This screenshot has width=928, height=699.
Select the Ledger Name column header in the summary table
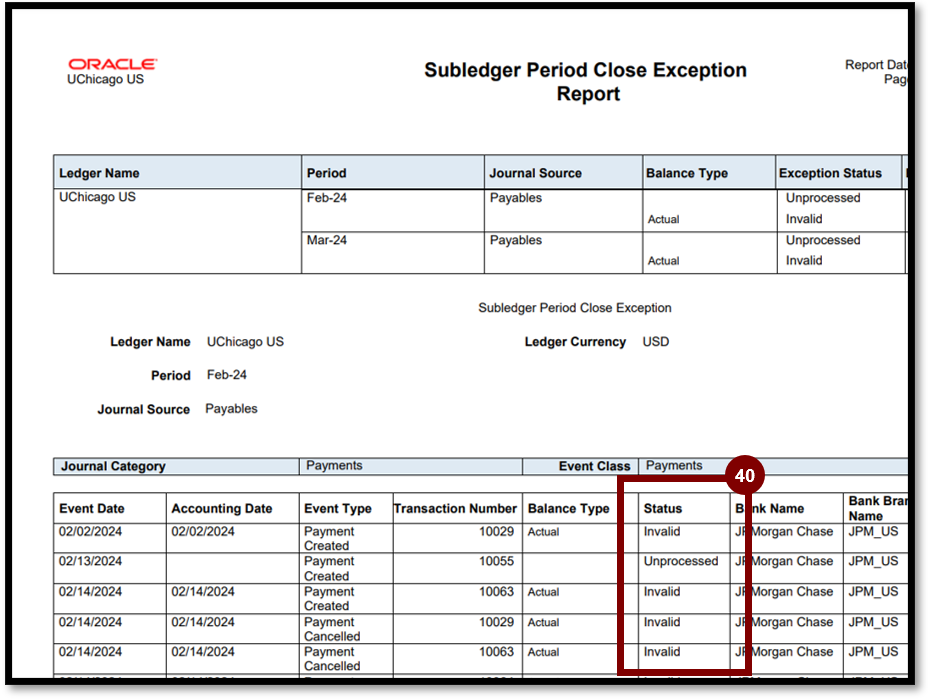click(x=100, y=173)
